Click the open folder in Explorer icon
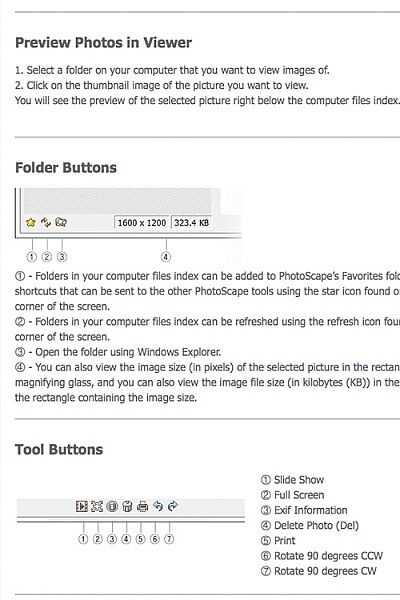 point(61,222)
